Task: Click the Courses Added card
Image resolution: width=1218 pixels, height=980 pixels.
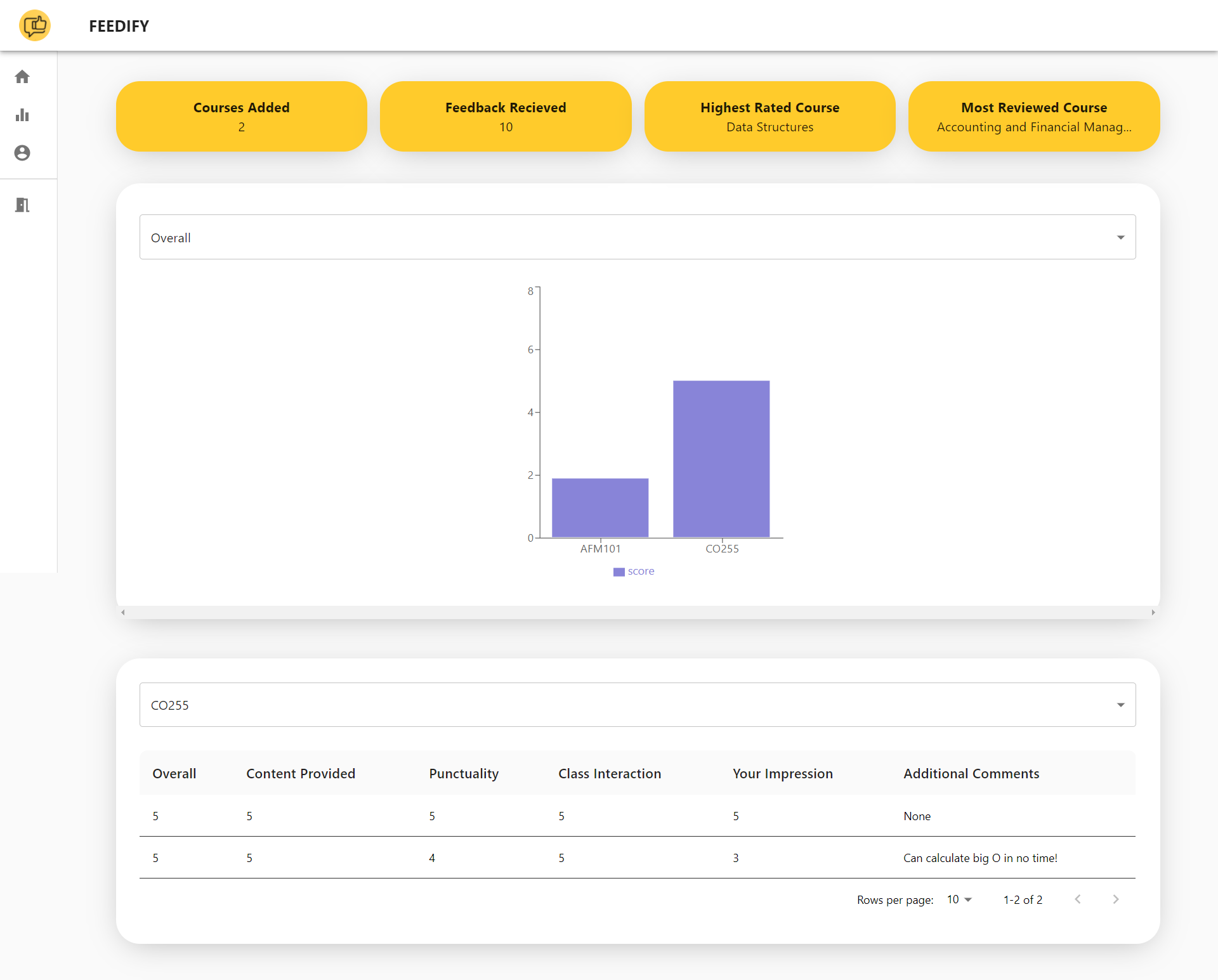Action: (242, 117)
